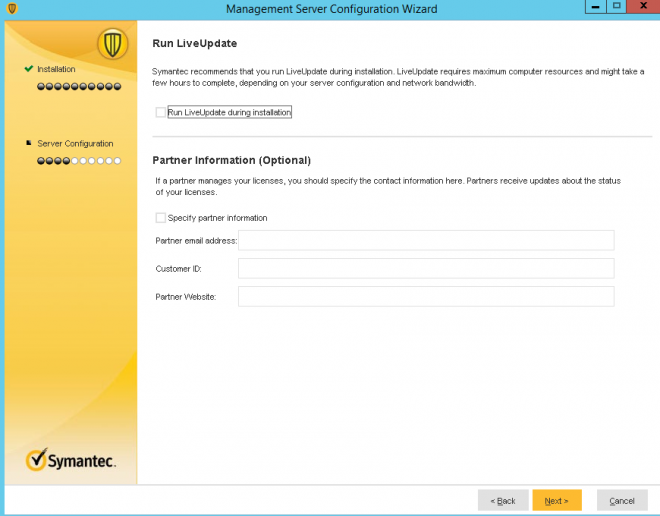Click into the Customer ID field
Viewport: 660px width, 516px height.
pos(426,269)
